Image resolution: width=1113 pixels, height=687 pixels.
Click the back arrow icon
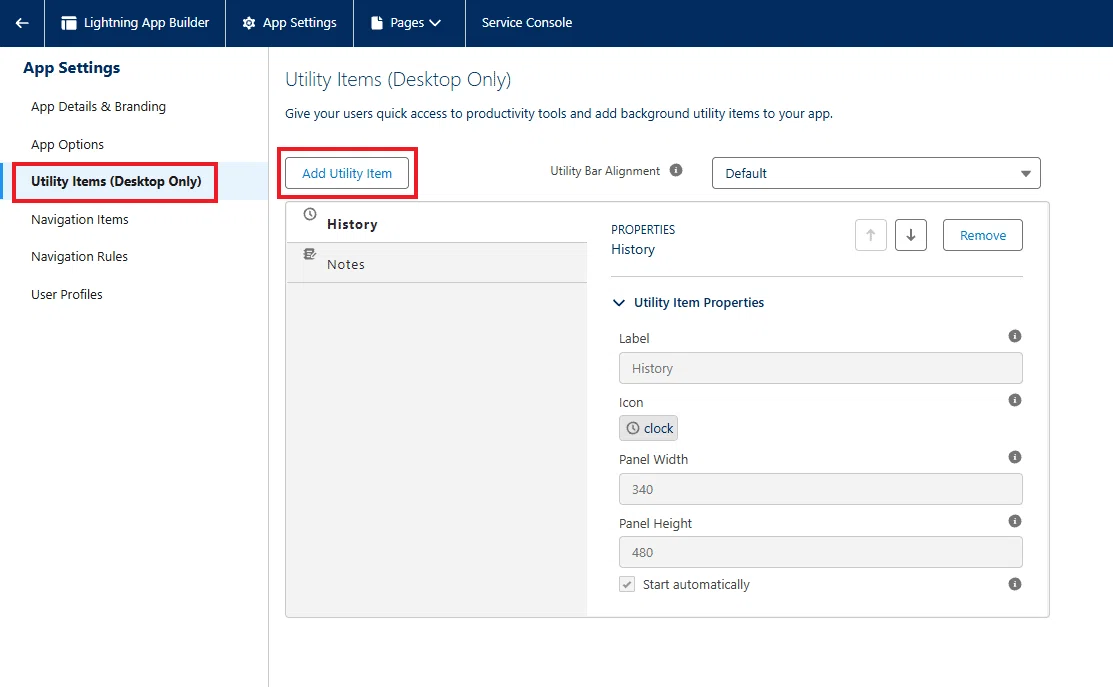click(22, 23)
